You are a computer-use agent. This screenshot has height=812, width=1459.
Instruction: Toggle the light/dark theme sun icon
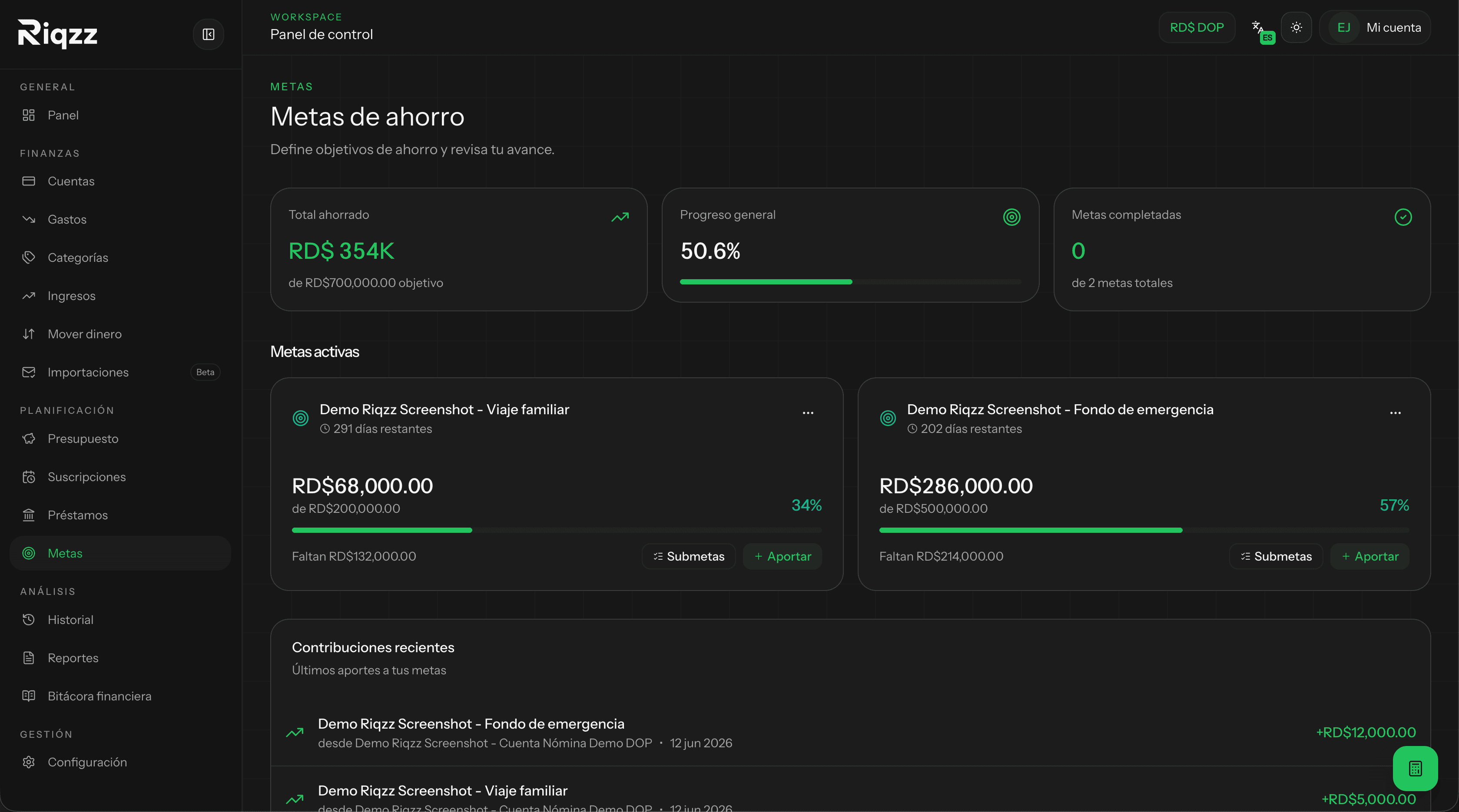tap(1297, 27)
